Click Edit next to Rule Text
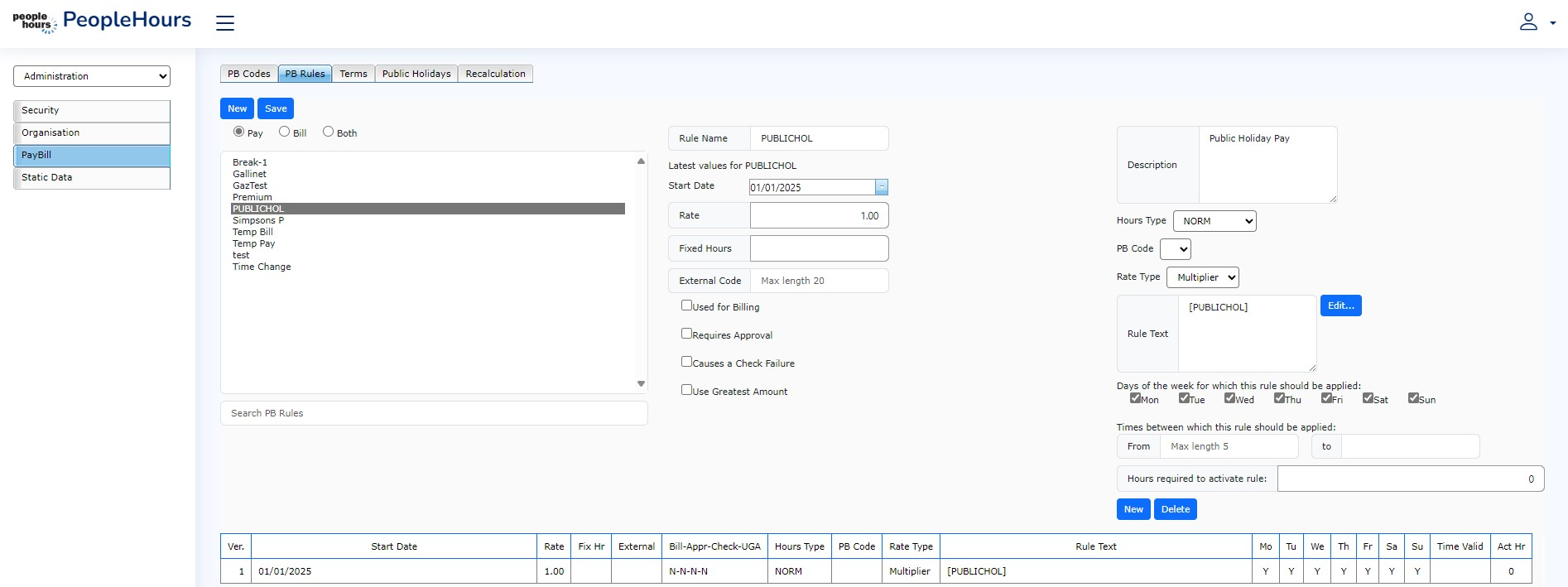Image resolution: width=1568 pixels, height=587 pixels. pyautogui.click(x=1340, y=306)
